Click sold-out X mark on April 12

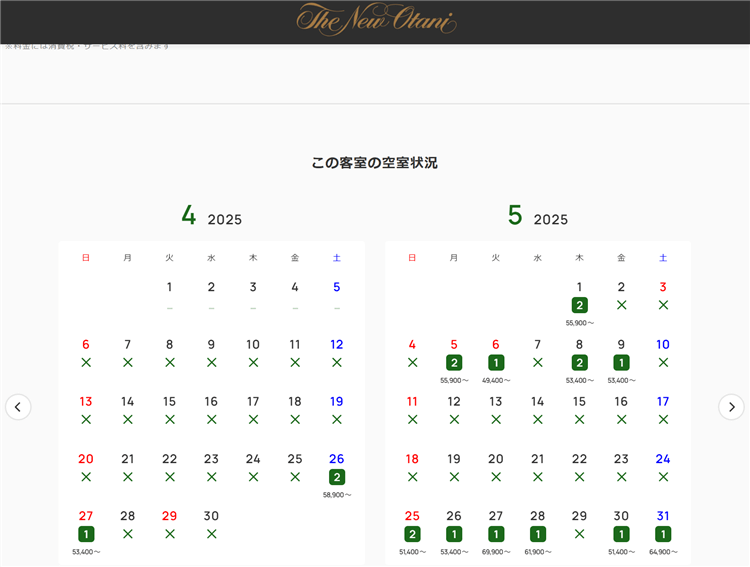coord(337,362)
